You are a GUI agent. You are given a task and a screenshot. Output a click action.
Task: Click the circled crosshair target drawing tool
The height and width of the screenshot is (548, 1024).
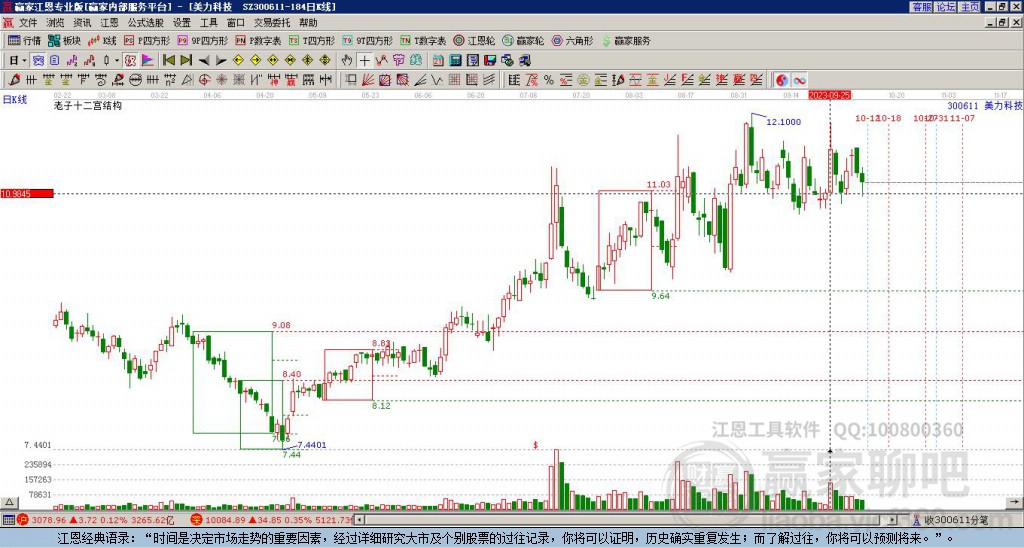tap(203, 80)
